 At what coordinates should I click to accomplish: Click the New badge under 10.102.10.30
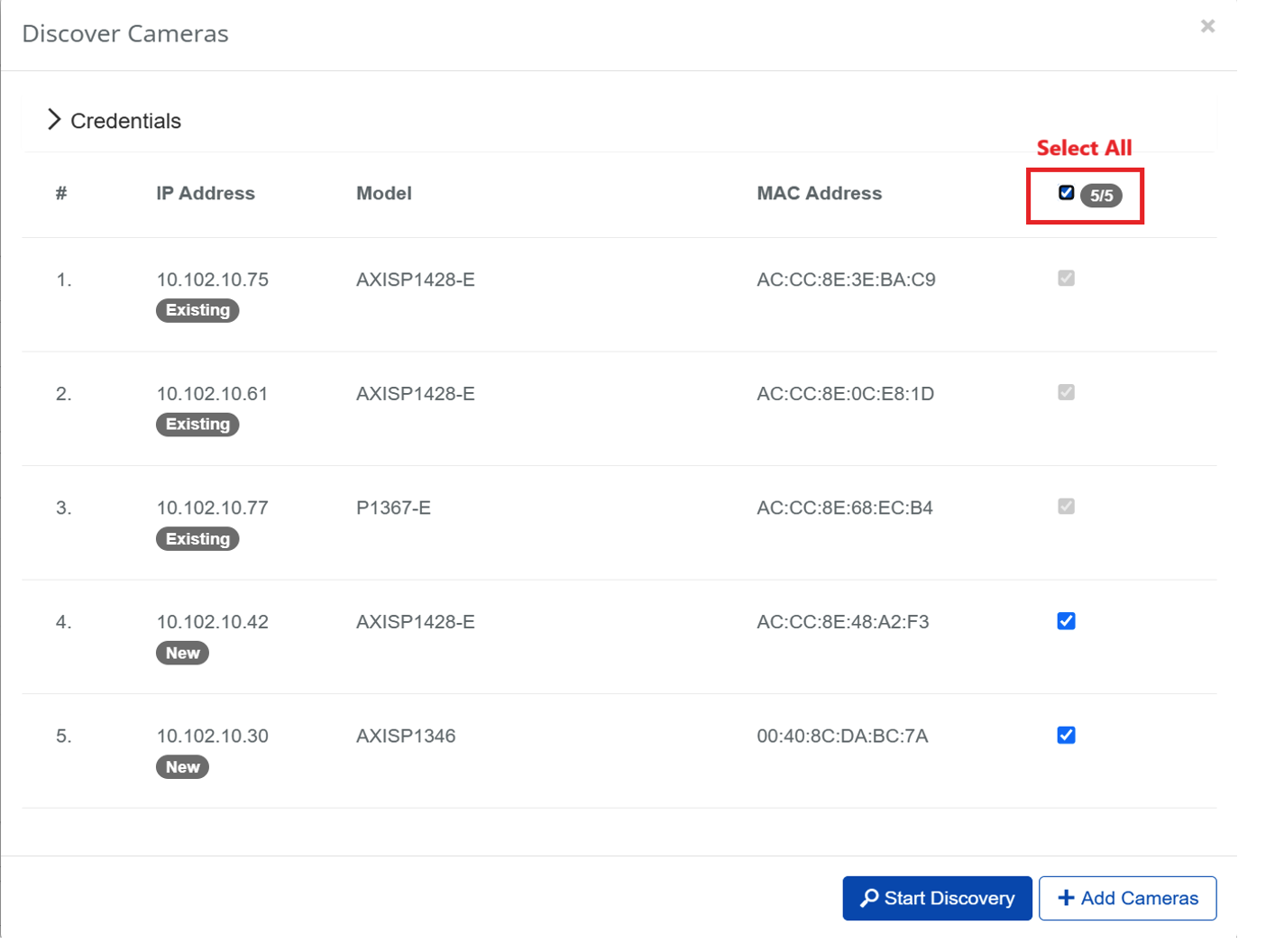click(x=182, y=767)
